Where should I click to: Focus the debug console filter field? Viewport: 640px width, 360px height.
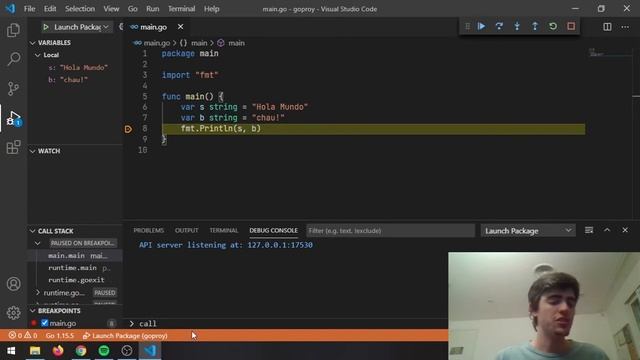tap(391, 231)
